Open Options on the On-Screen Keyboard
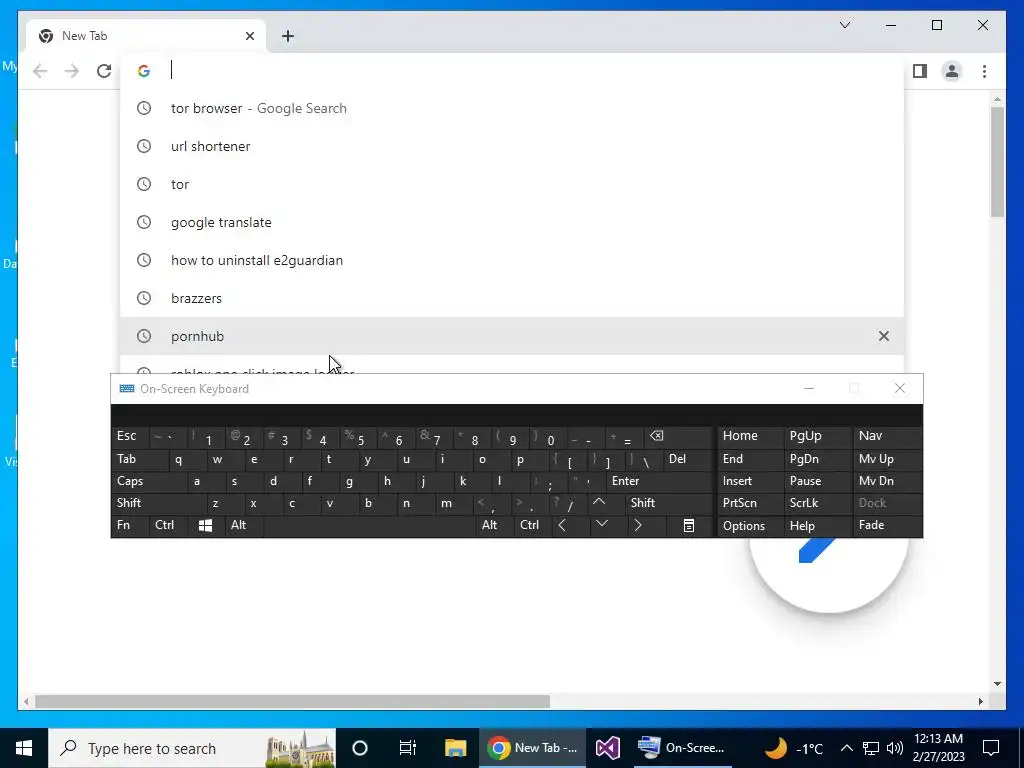Viewport: 1024px width, 768px height. pyautogui.click(x=750, y=526)
